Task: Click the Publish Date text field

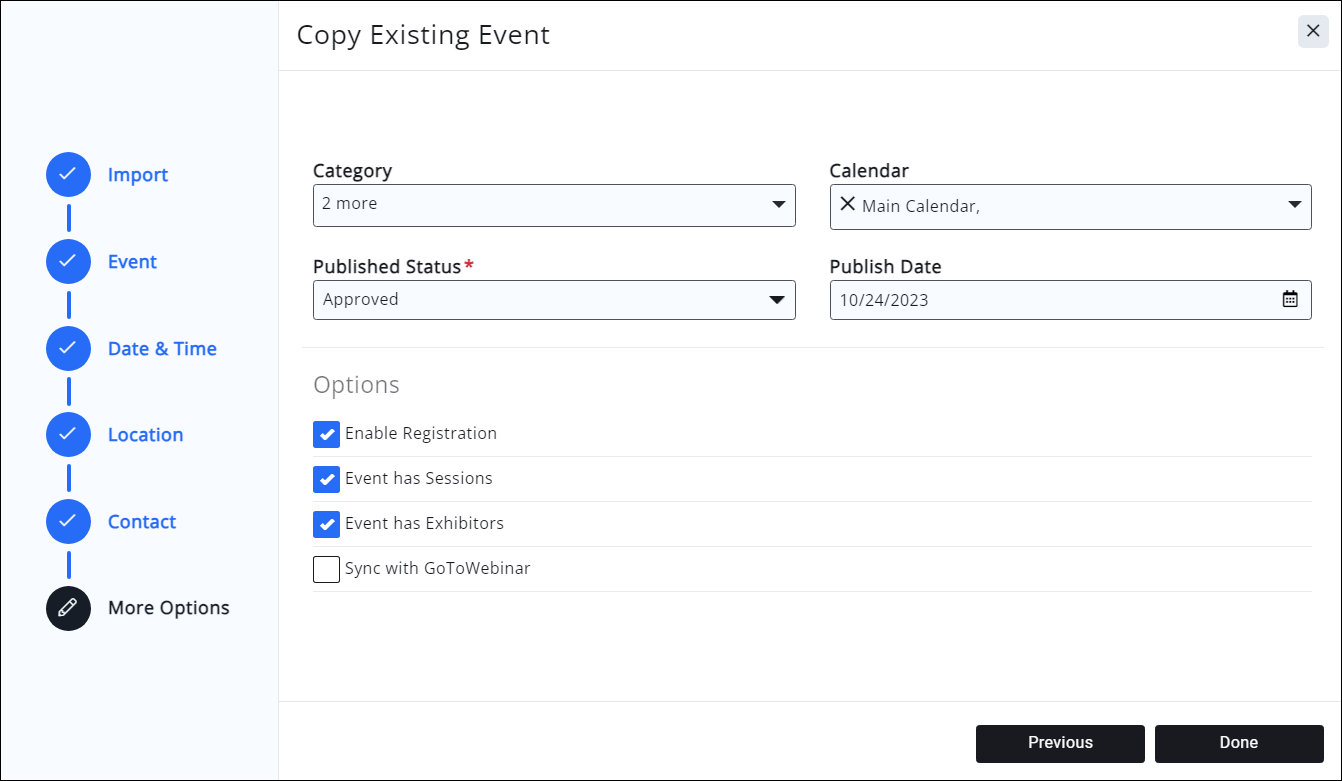Action: (x=1050, y=300)
